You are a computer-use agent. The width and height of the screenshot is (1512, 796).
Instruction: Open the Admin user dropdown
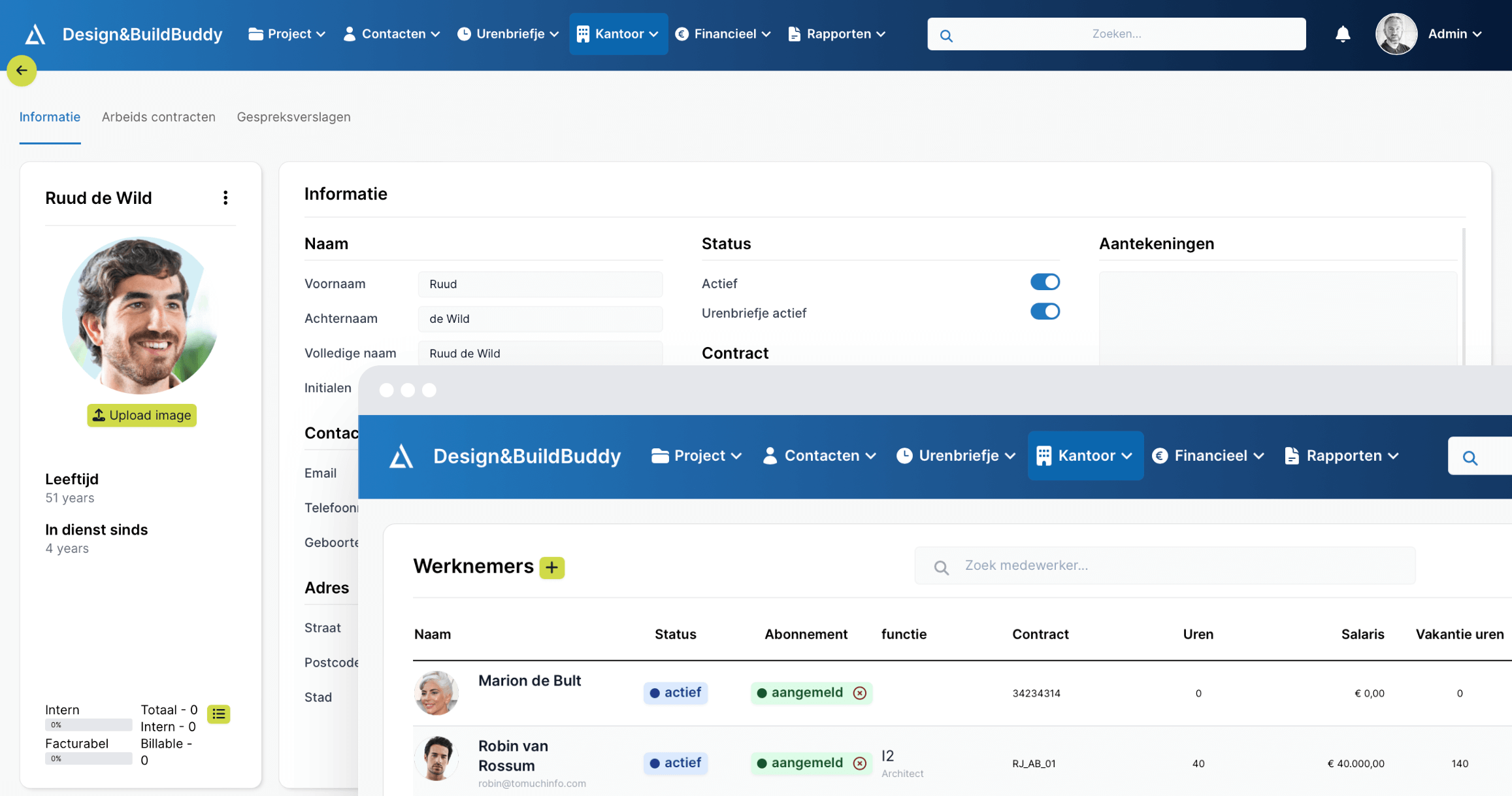[x=1454, y=34]
